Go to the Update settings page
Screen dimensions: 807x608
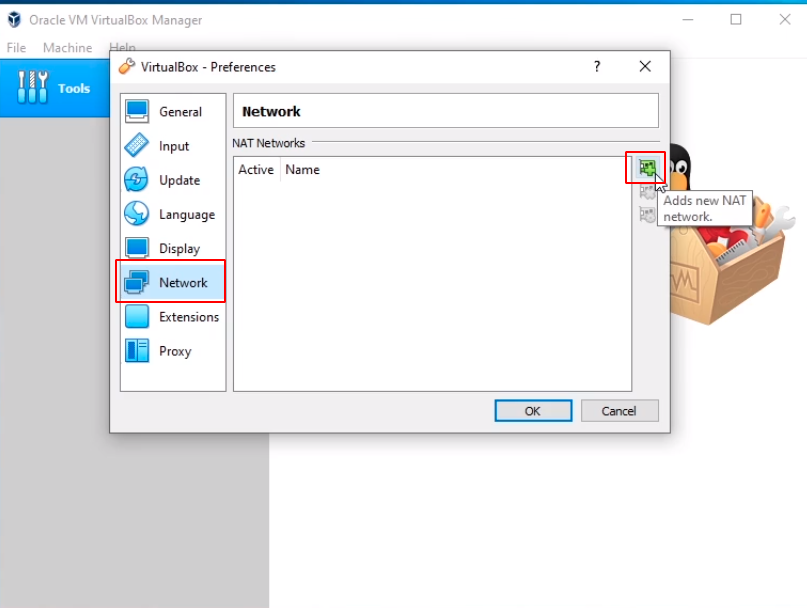tap(173, 180)
